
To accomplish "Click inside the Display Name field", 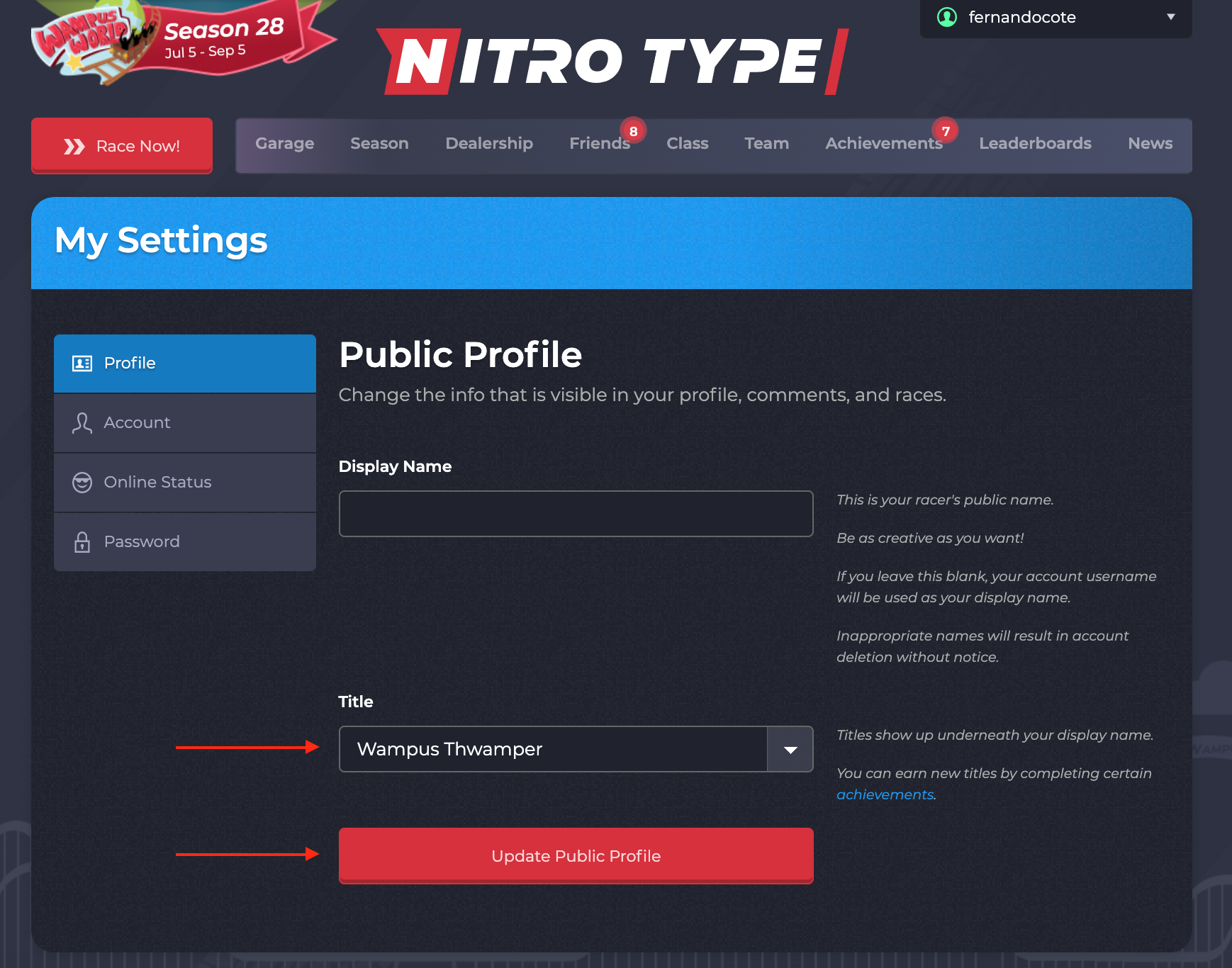I will [x=576, y=513].
